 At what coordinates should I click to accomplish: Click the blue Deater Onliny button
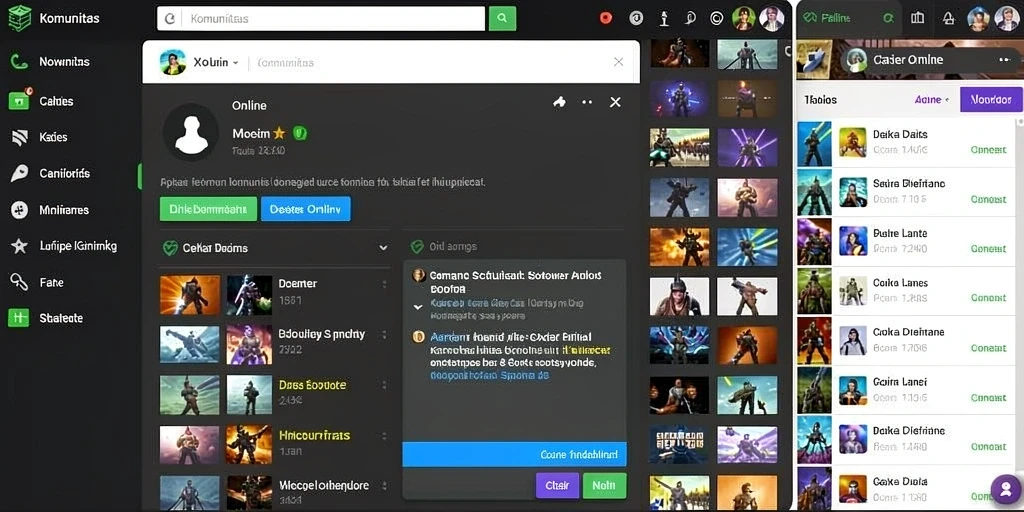(x=306, y=209)
